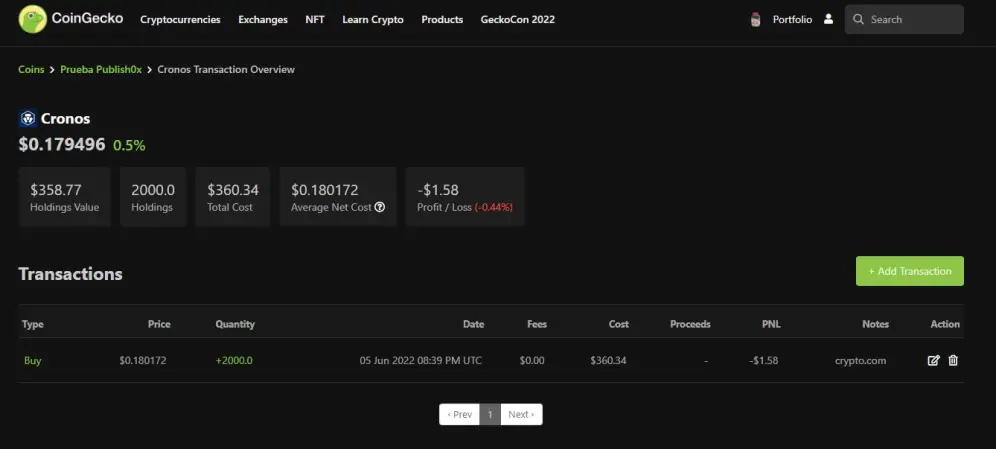
Task: Click the Type column header
Action: pyautogui.click(x=33, y=324)
